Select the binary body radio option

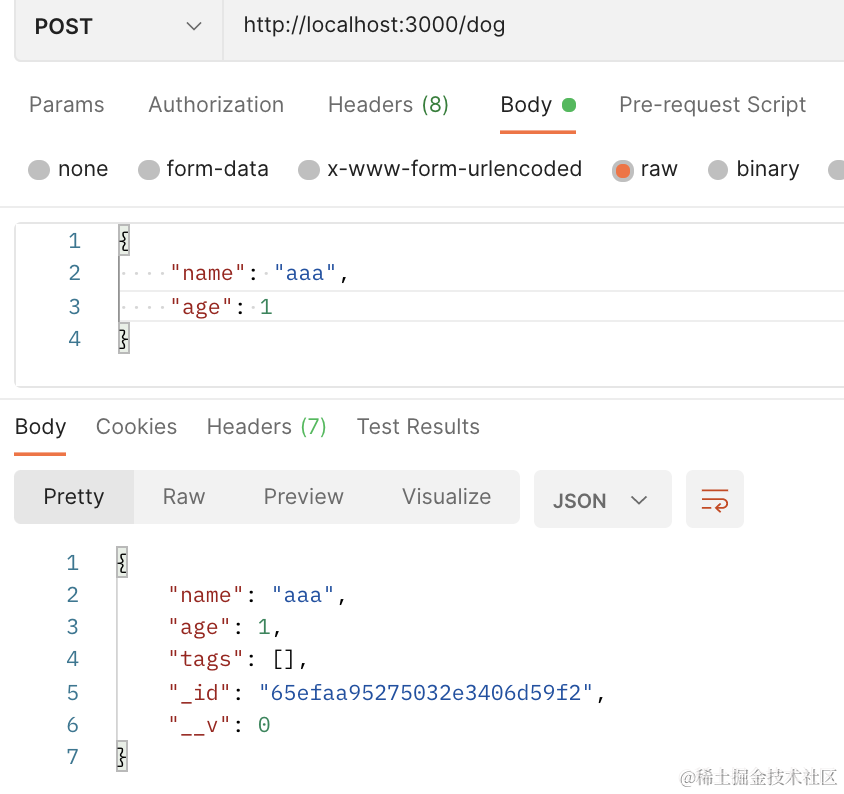tap(718, 170)
